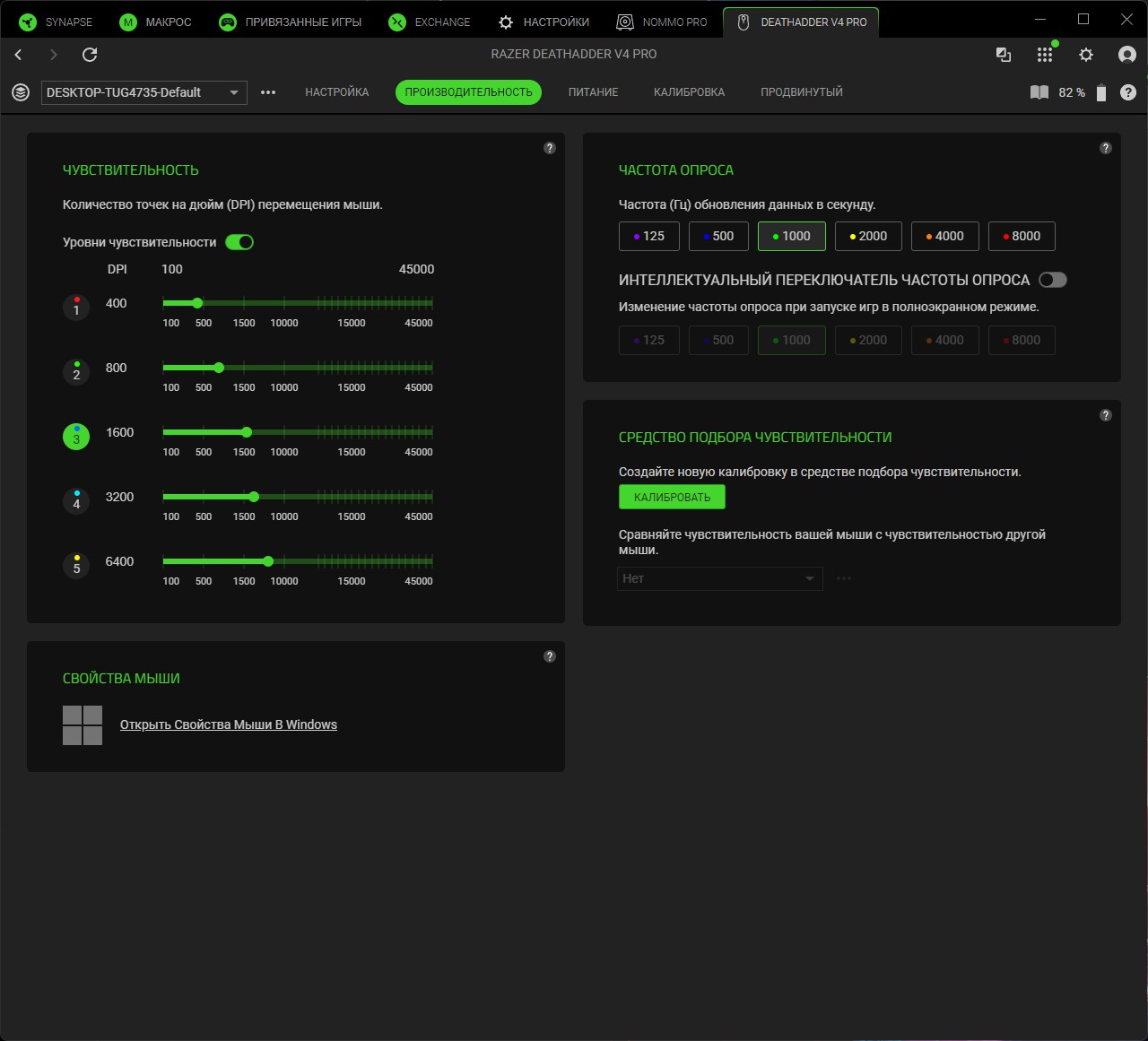Select sensitivity stage 4 button

(x=76, y=501)
